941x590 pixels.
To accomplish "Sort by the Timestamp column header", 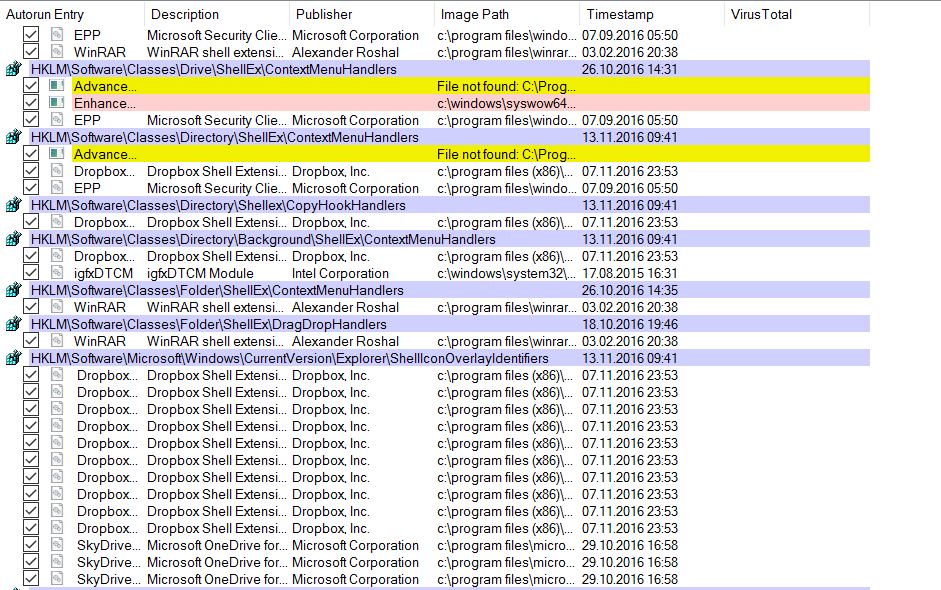I will (652, 14).
